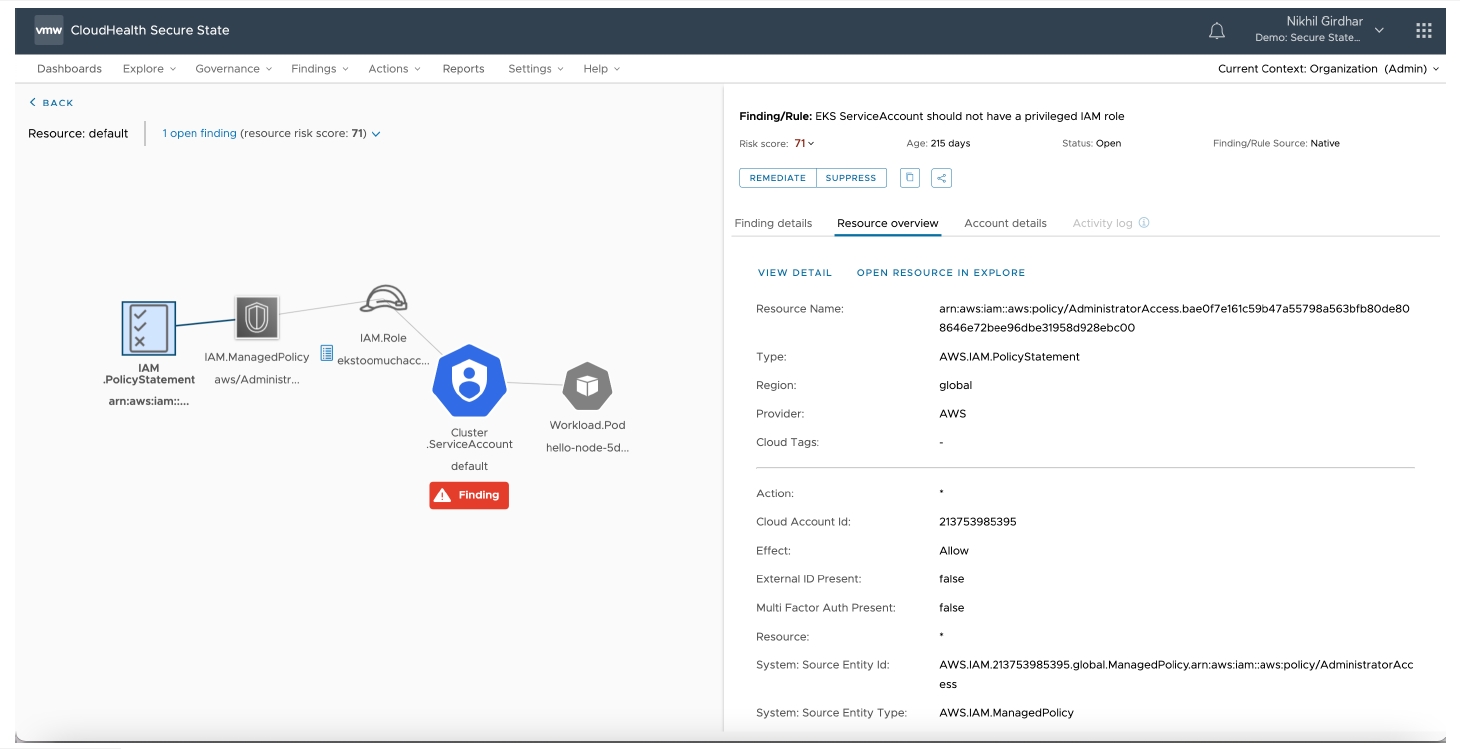Viewport: 1460px width, 749px height.
Task: Open the Governance menu dropdown
Action: click(234, 69)
